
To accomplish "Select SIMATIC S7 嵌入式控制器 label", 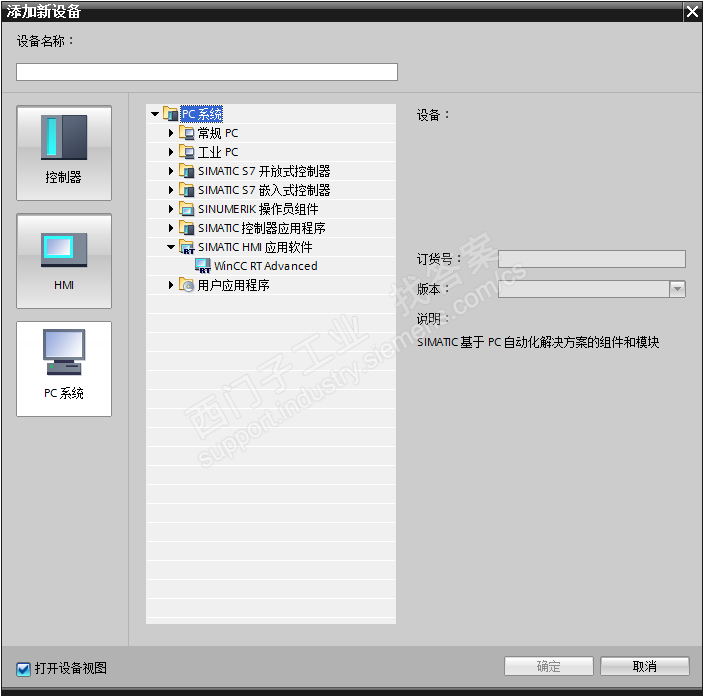I will click(264, 190).
